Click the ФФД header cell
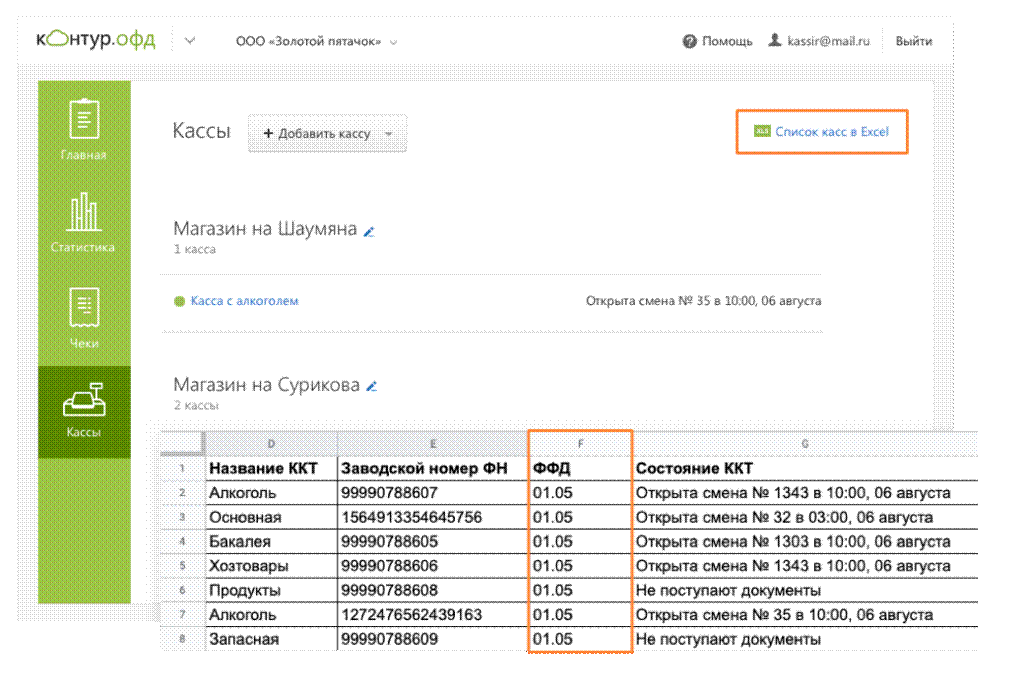1024x689 pixels. pyautogui.click(x=580, y=468)
